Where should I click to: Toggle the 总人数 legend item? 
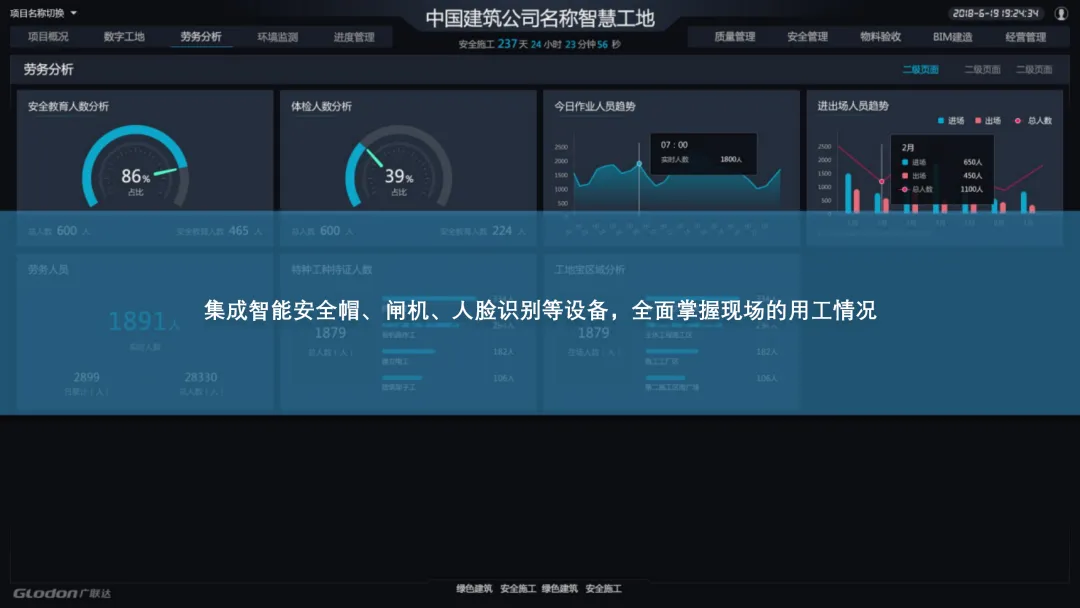point(1033,120)
